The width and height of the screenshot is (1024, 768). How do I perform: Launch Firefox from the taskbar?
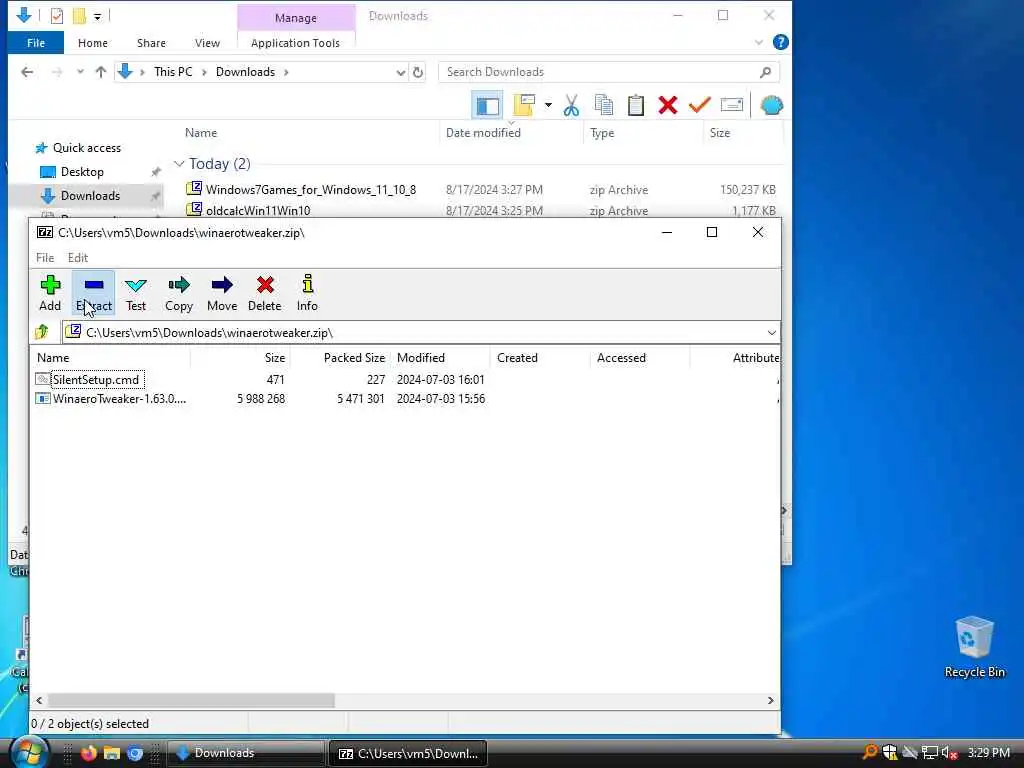89,753
